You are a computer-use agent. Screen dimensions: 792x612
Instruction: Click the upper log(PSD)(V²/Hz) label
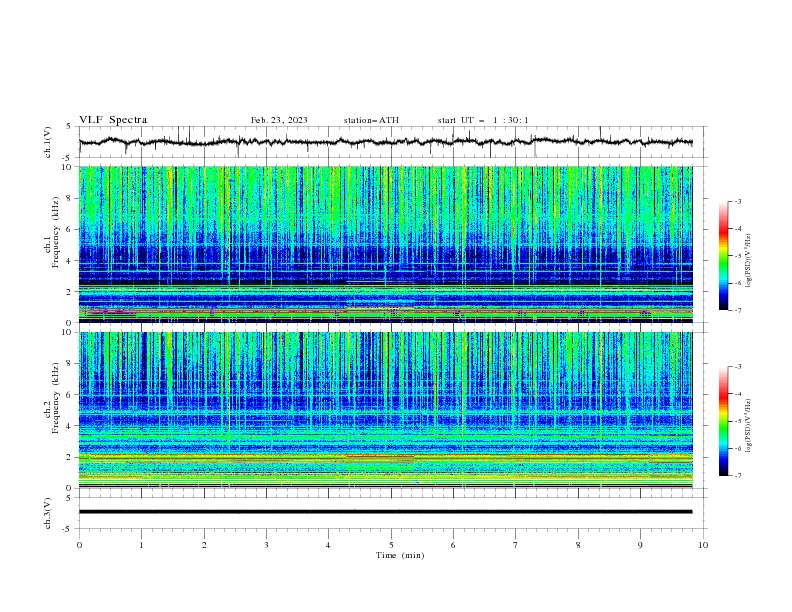pyautogui.click(x=748, y=261)
